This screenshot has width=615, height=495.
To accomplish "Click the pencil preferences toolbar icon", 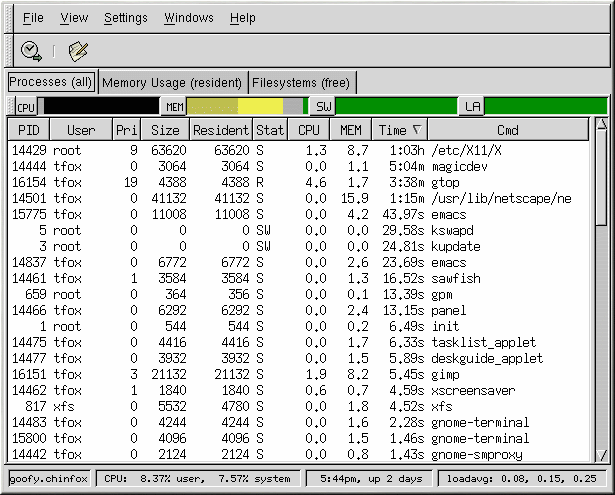I will pyautogui.click(x=78, y=50).
